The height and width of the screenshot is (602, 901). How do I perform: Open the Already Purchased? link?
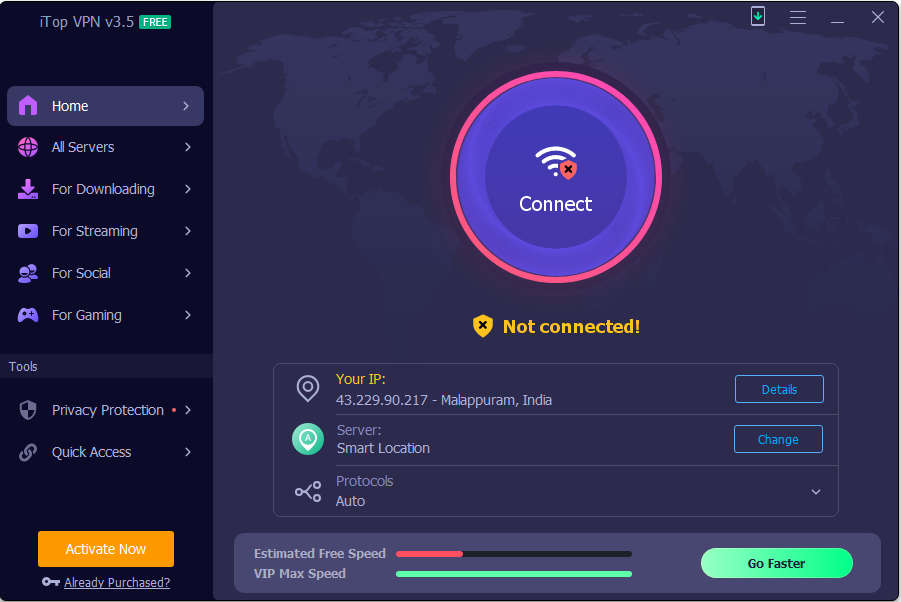tap(117, 582)
